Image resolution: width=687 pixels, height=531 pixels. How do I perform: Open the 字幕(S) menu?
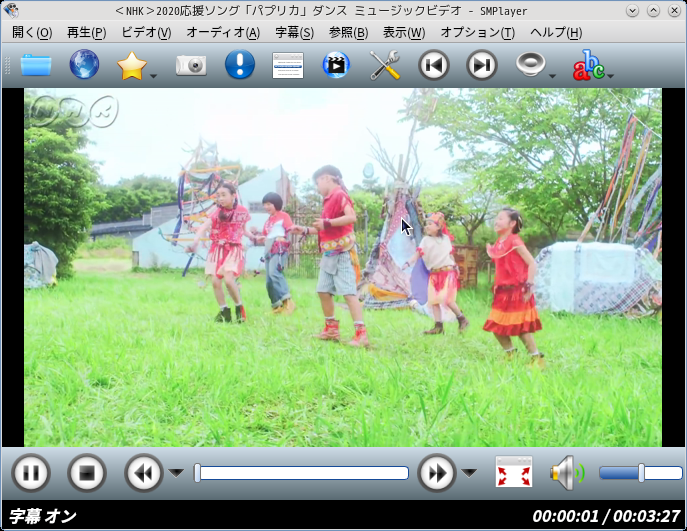(294, 32)
